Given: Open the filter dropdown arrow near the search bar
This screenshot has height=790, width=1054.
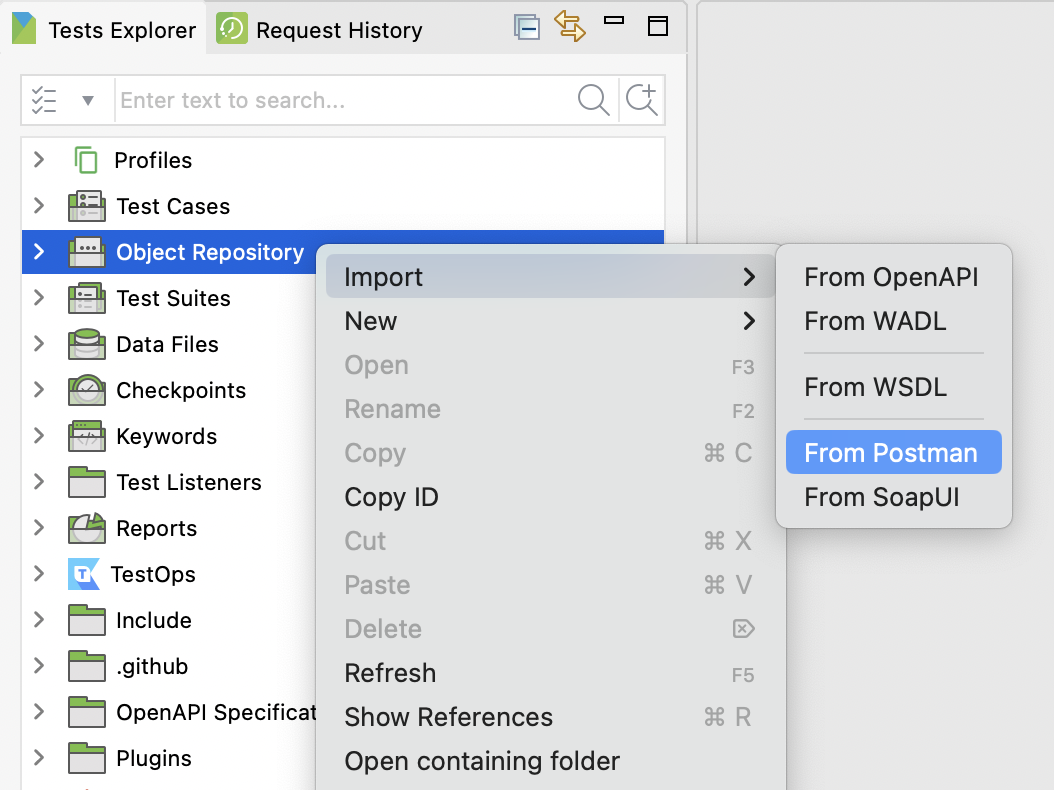Looking at the screenshot, I should pos(88,100).
